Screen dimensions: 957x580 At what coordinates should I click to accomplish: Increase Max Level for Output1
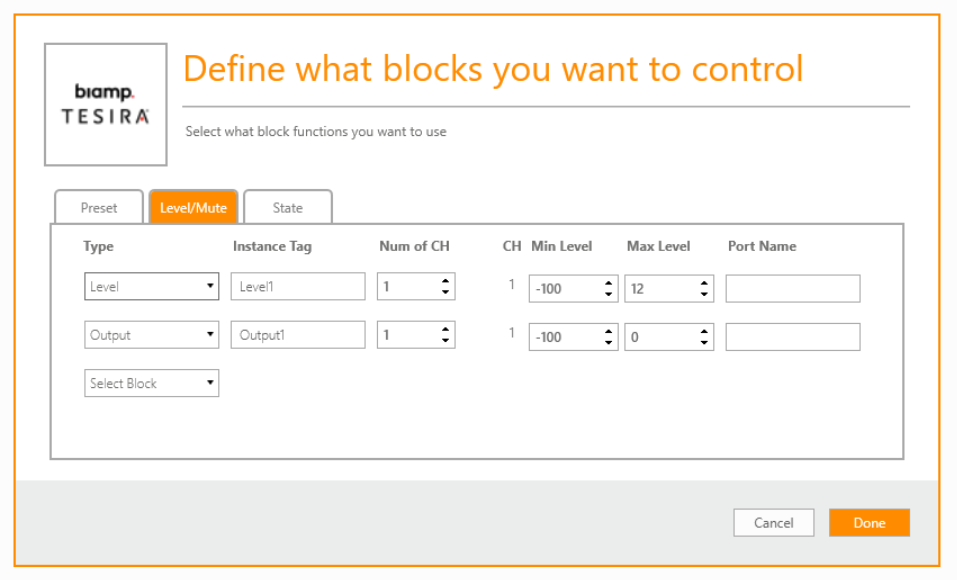click(706, 331)
